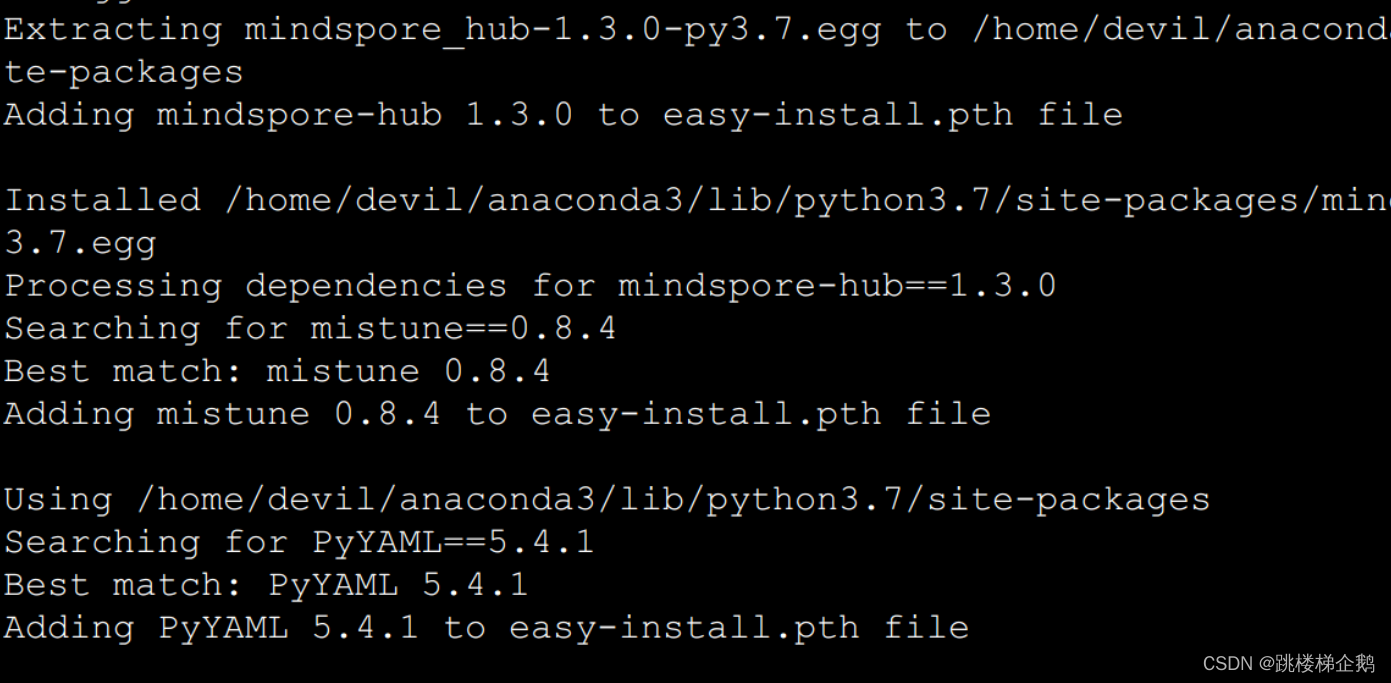
Task: Click the mindspore_hub-1.3.0-py3.7.egg filename
Action: click(563, 29)
